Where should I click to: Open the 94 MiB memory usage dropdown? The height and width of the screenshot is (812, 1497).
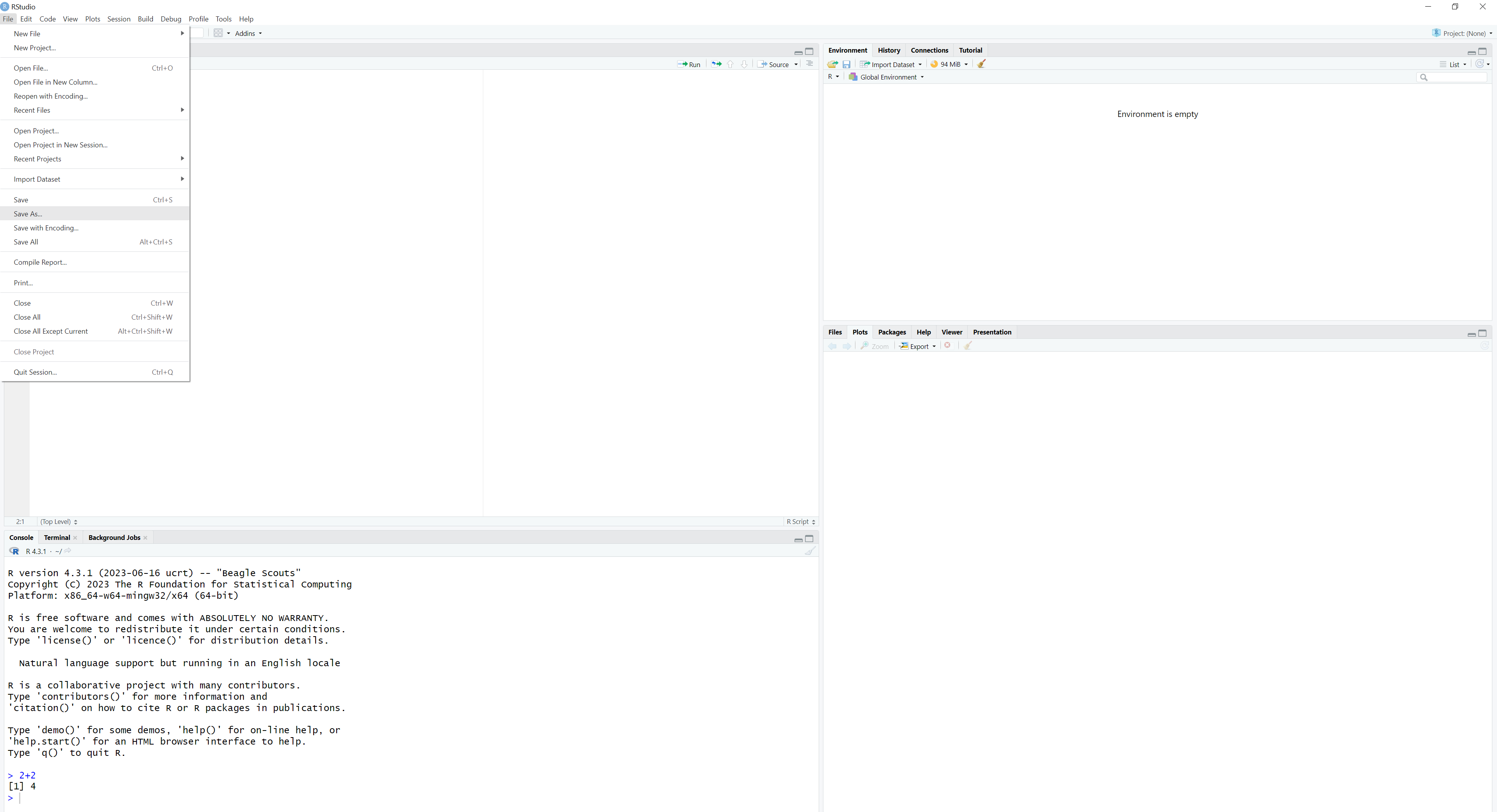pos(950,64)
